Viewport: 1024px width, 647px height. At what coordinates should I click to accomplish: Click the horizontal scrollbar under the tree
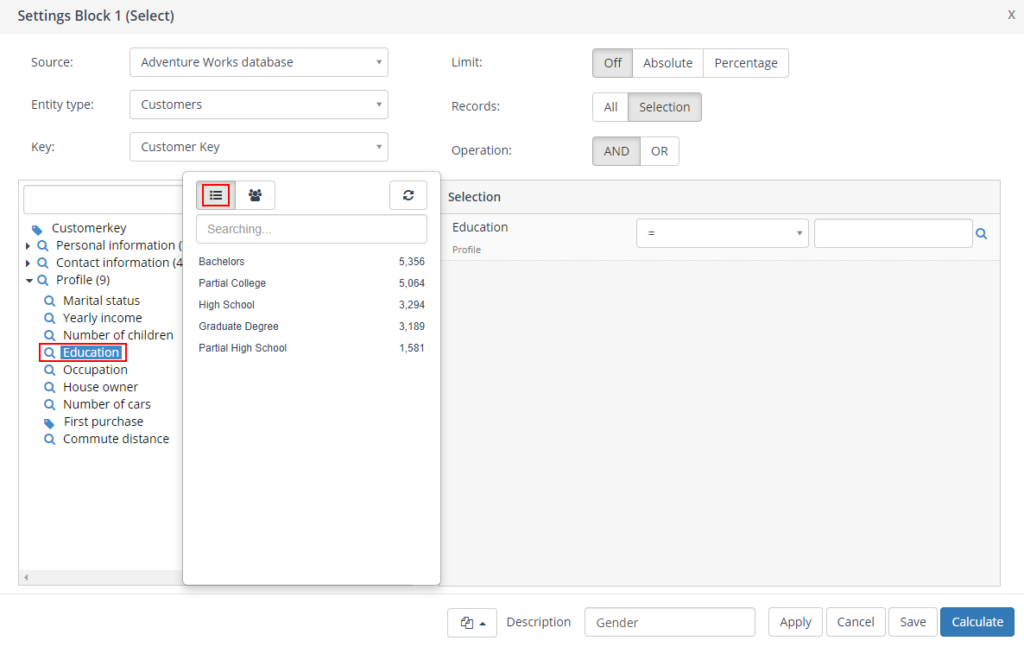tap(100, 578)
